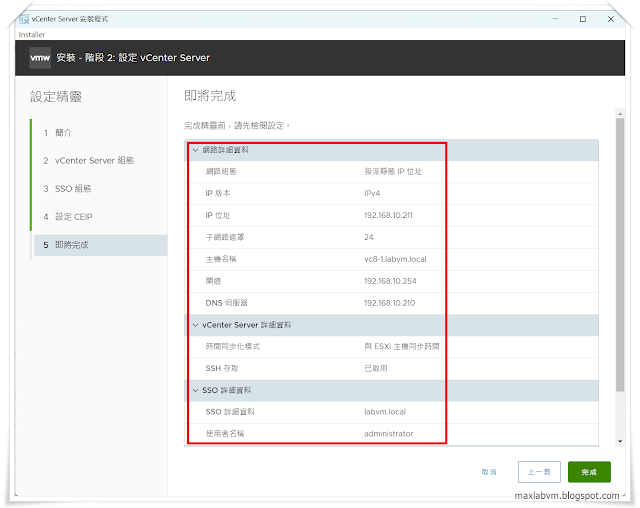Go to wizard step 1 簡介

tap(58, 133)
